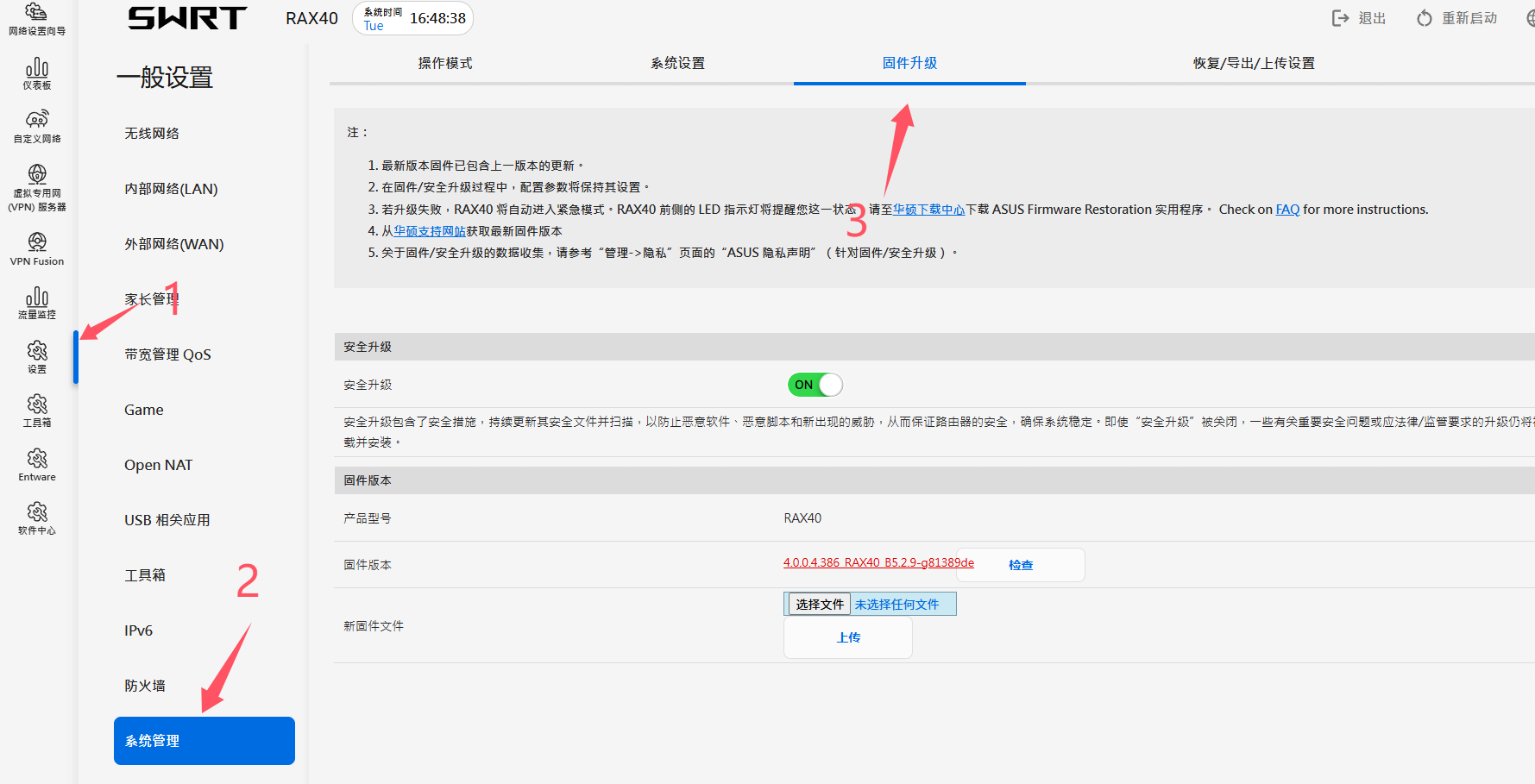Open the 华硕下载中心 link
Viewport: 1535px width, 784px height.
point(928,210)
